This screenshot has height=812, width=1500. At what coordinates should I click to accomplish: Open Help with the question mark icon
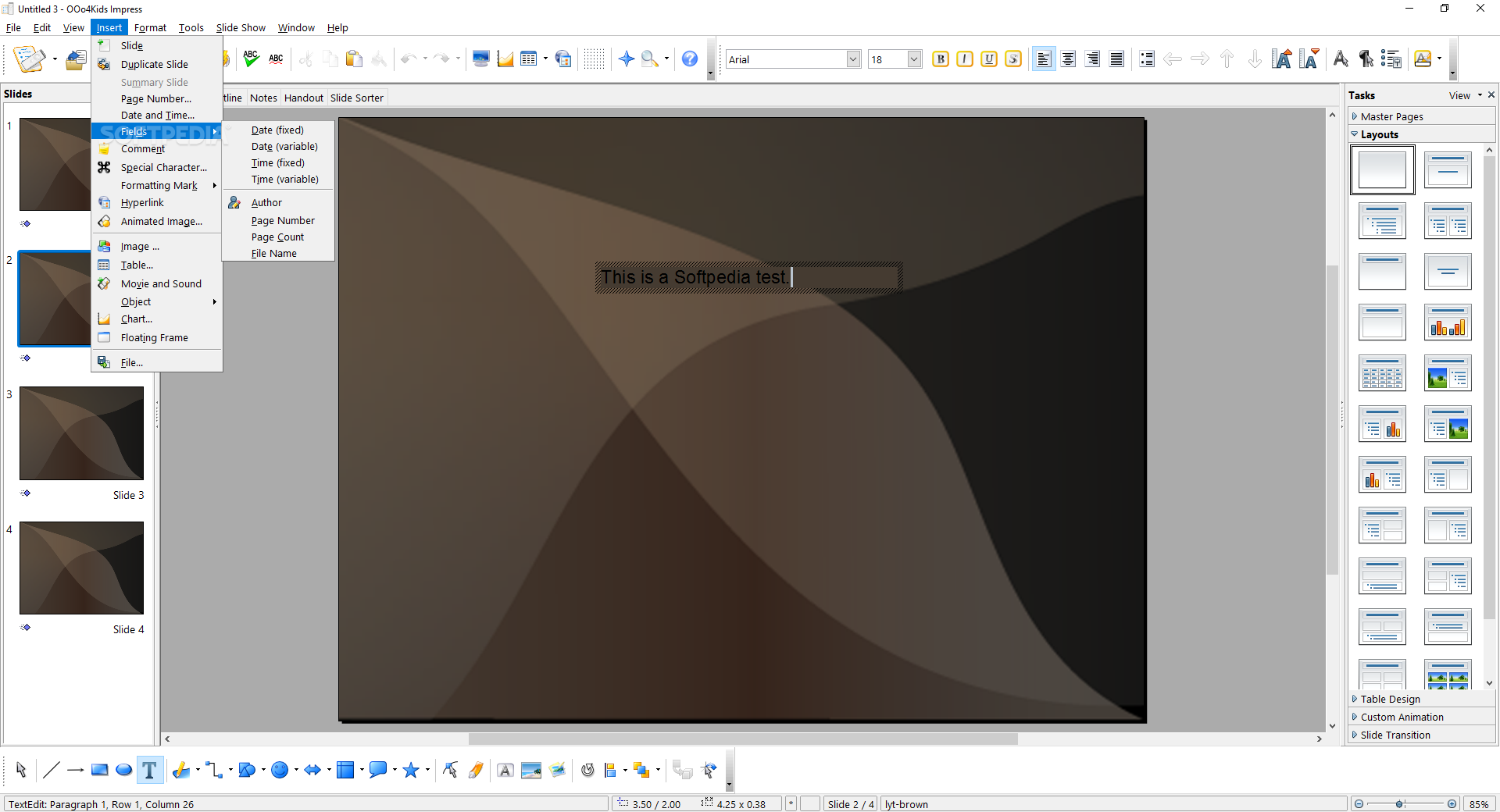(x=690, y=59)
